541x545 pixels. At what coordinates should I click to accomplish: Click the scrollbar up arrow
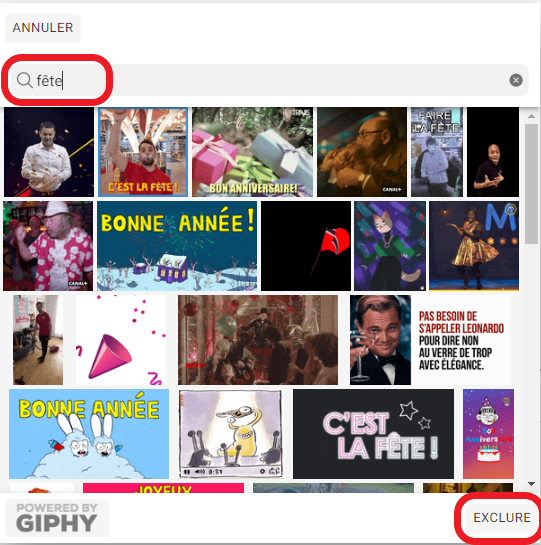tap(531, 116)
